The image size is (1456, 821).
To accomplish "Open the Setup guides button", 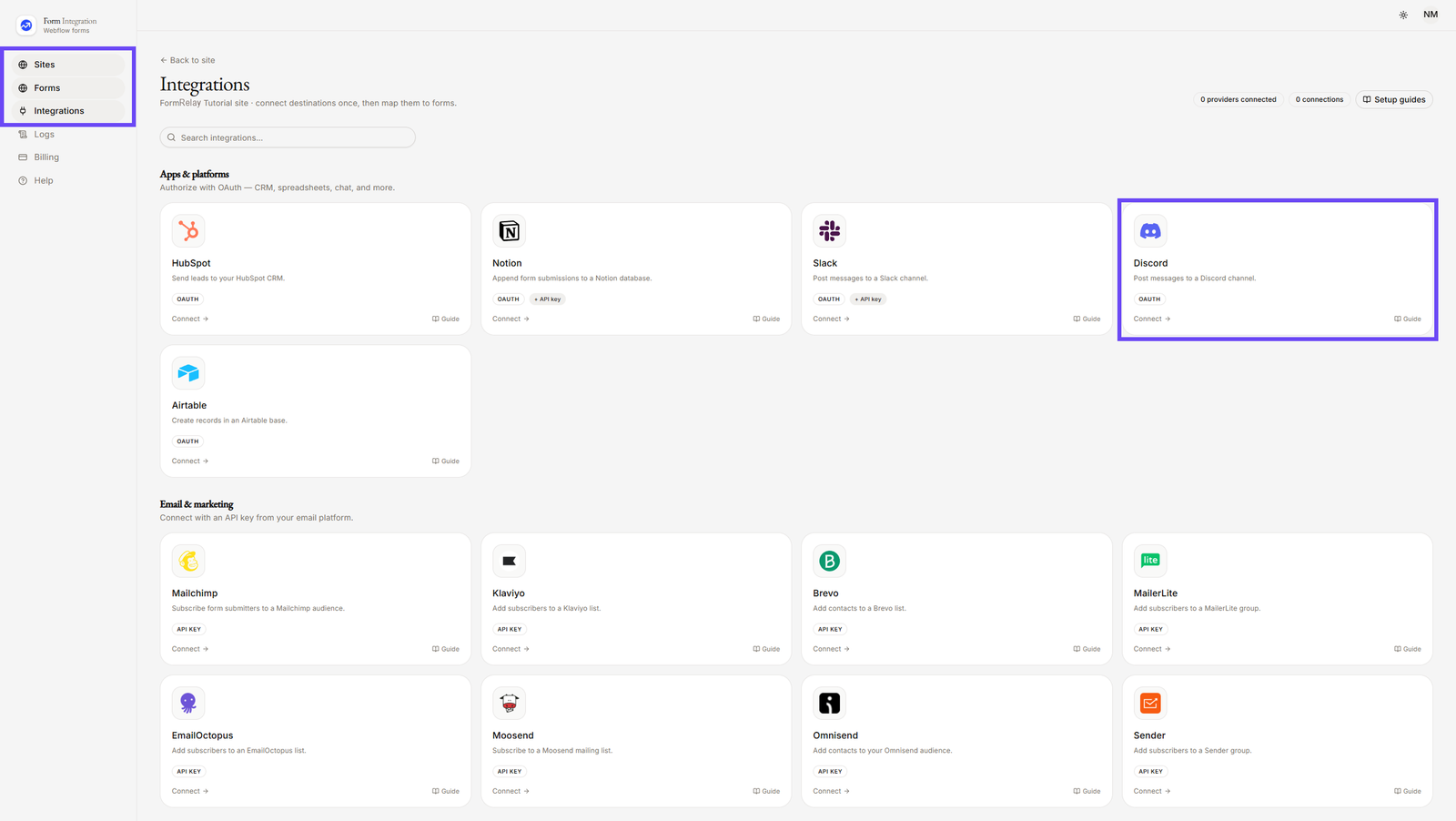I will 1394,99.
